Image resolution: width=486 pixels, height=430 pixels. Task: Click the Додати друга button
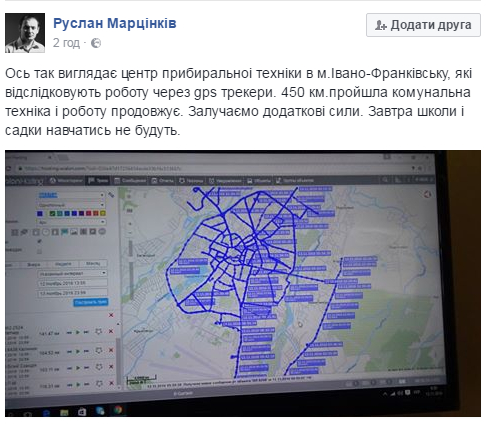[x=423, y=25]
